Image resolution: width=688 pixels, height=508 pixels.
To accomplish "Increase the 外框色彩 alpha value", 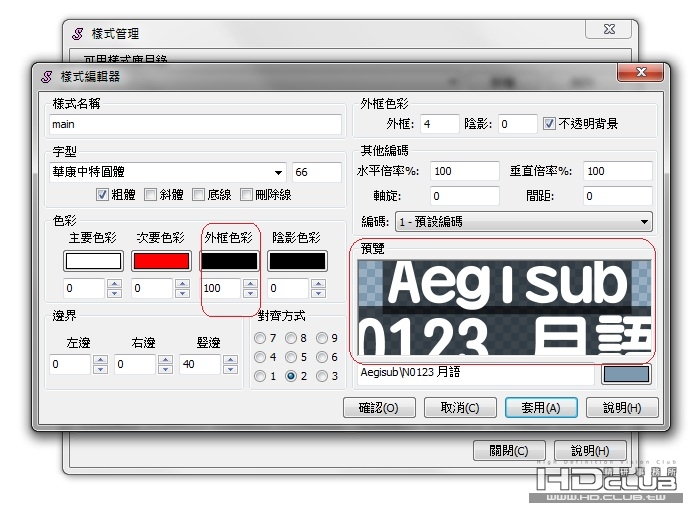I will (251, 284).
